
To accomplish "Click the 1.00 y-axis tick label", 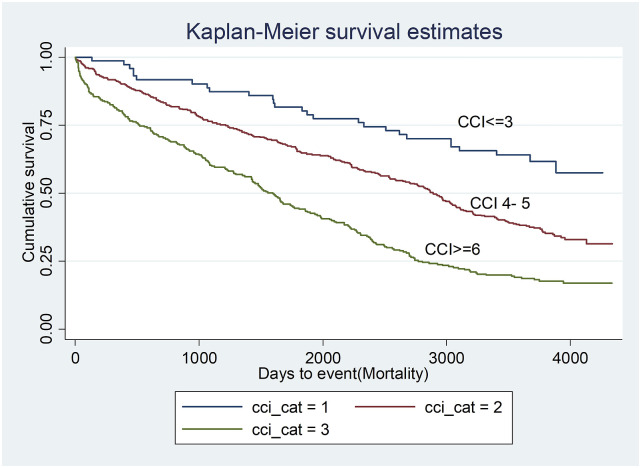I will coord(53,57).
